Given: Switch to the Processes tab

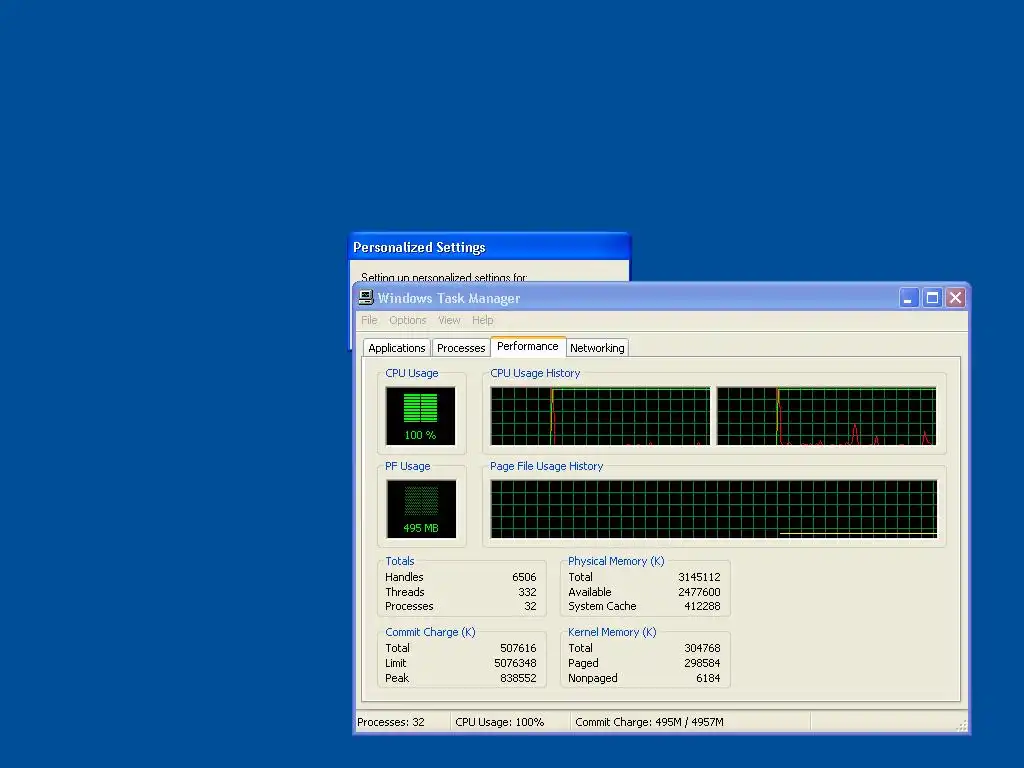Looking at the screenshot, I should (461, 348).
